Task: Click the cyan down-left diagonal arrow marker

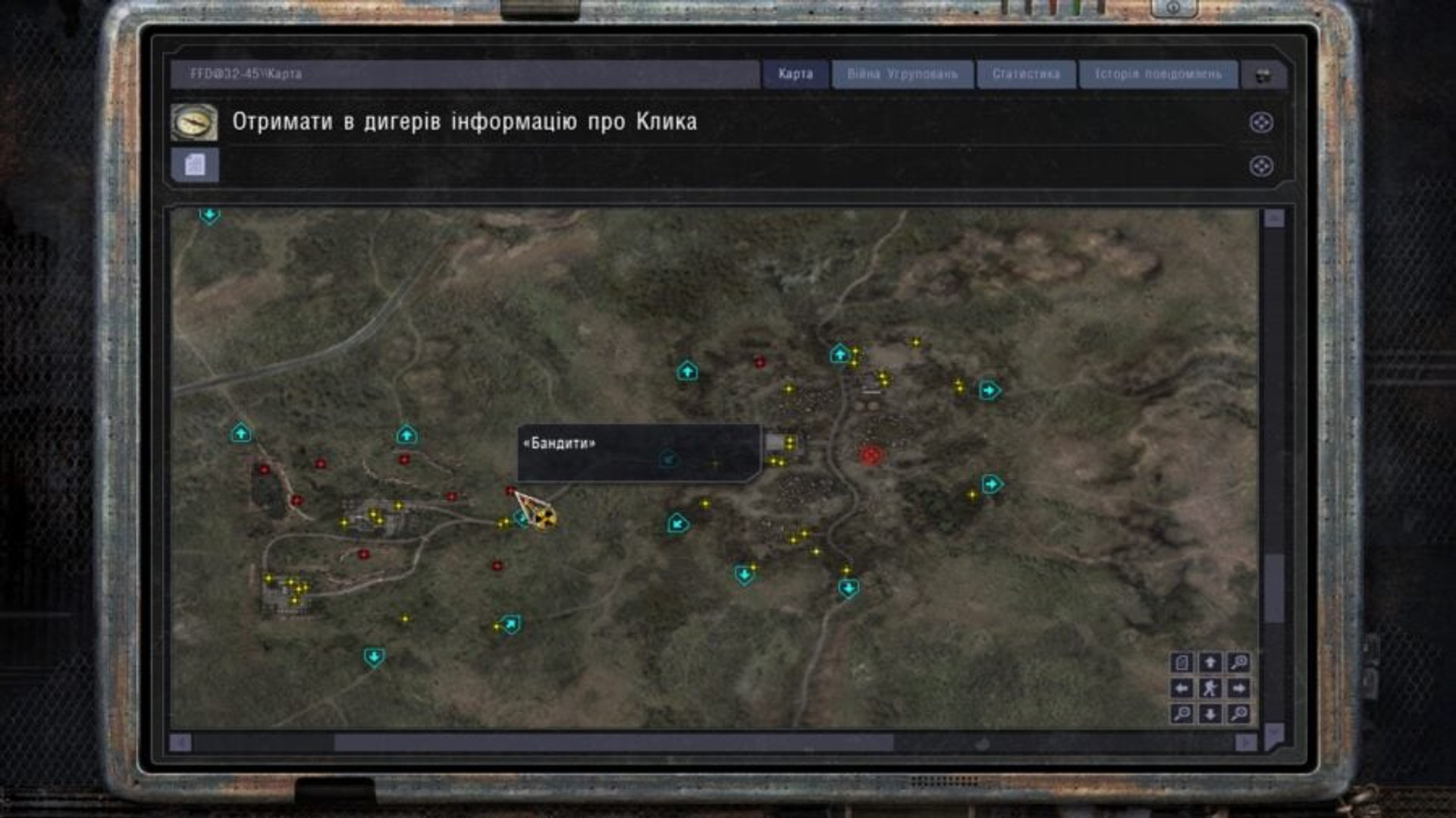Action: 677,523
